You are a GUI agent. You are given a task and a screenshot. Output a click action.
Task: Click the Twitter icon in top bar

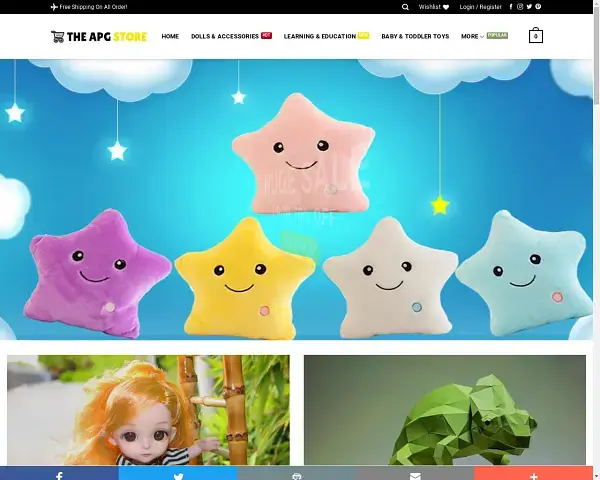(529, 7)
